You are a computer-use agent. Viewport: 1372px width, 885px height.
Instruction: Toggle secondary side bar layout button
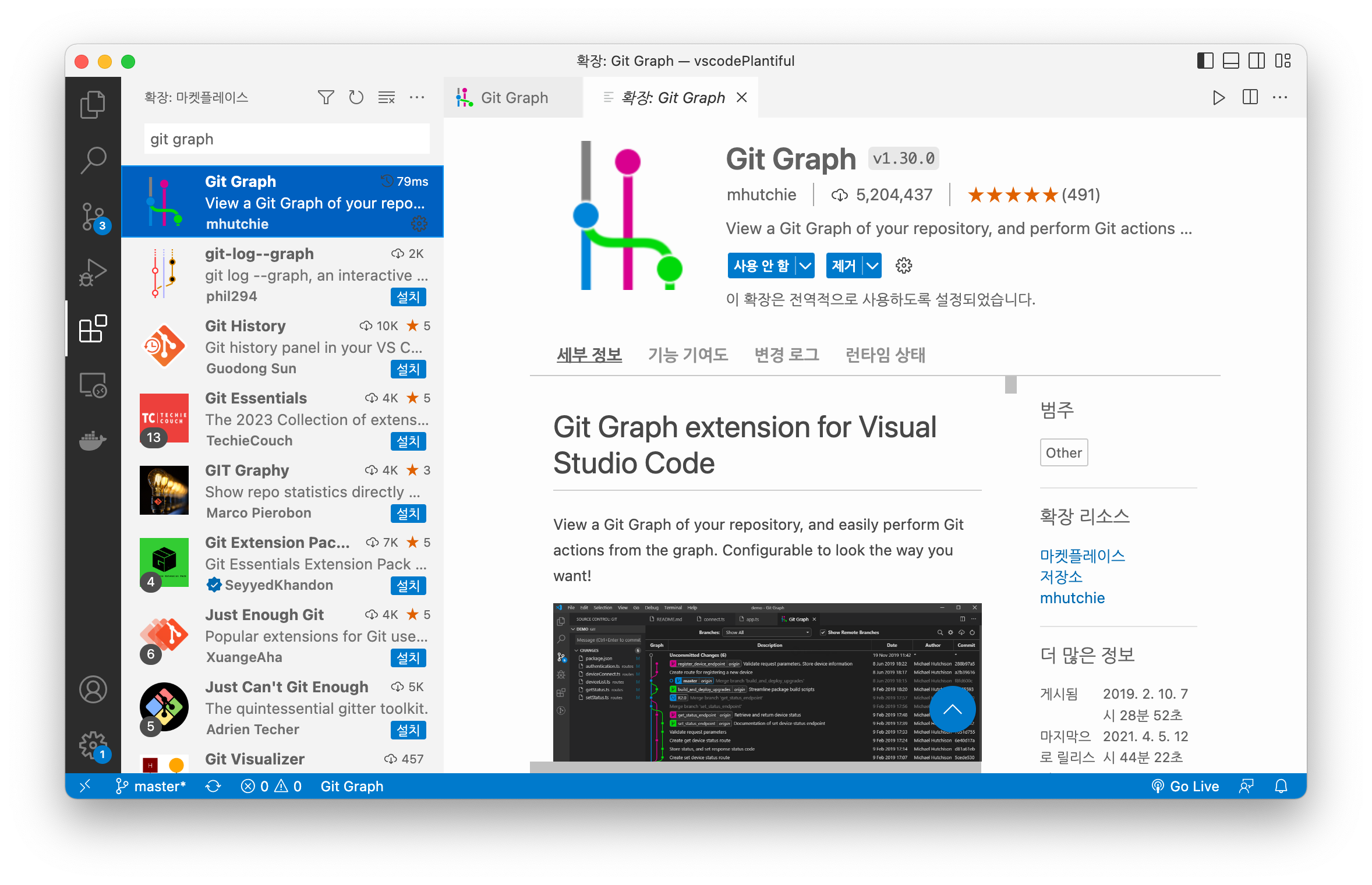(x=1256, y=61)
